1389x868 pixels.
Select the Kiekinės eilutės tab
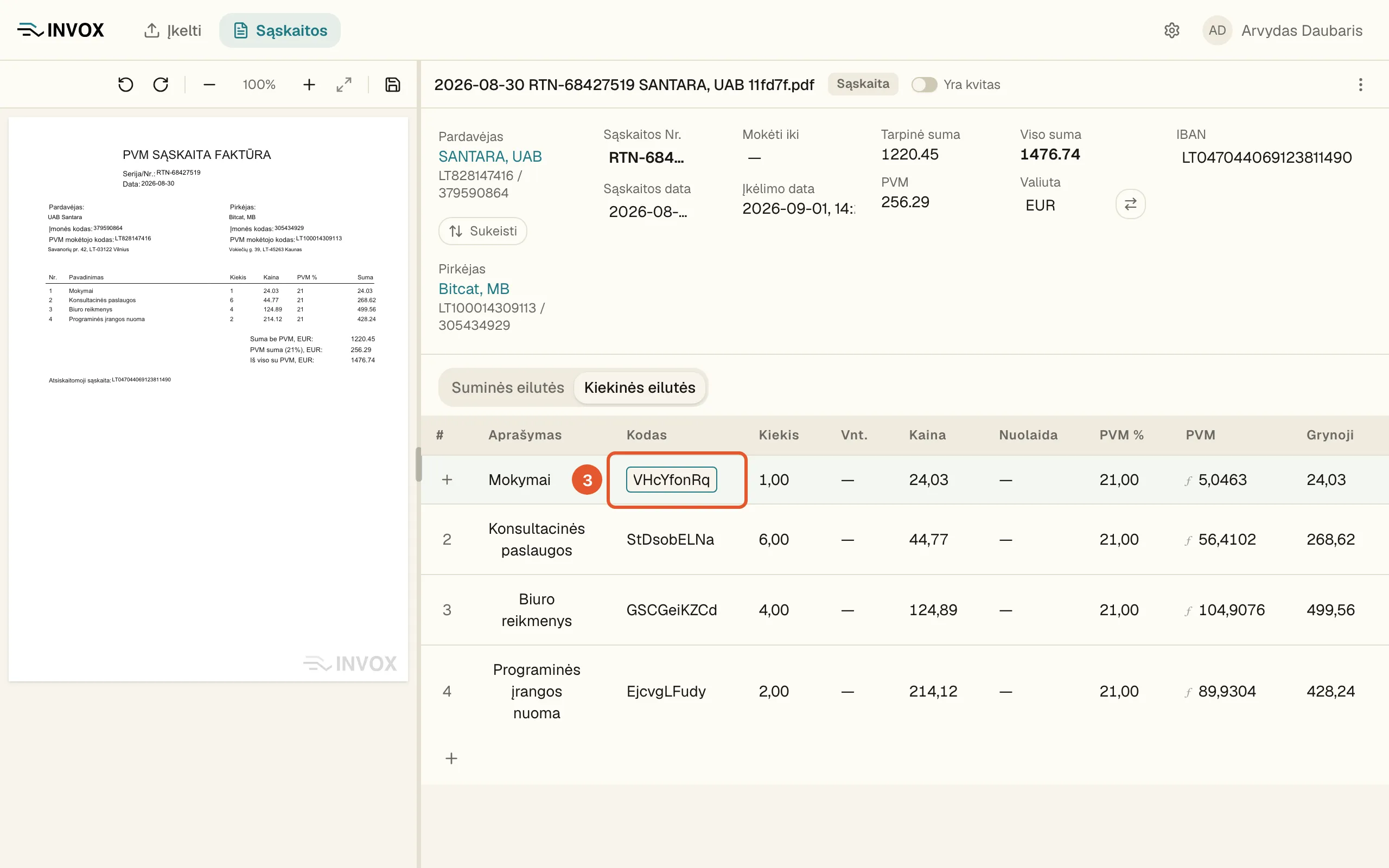(x=639, y=387)
